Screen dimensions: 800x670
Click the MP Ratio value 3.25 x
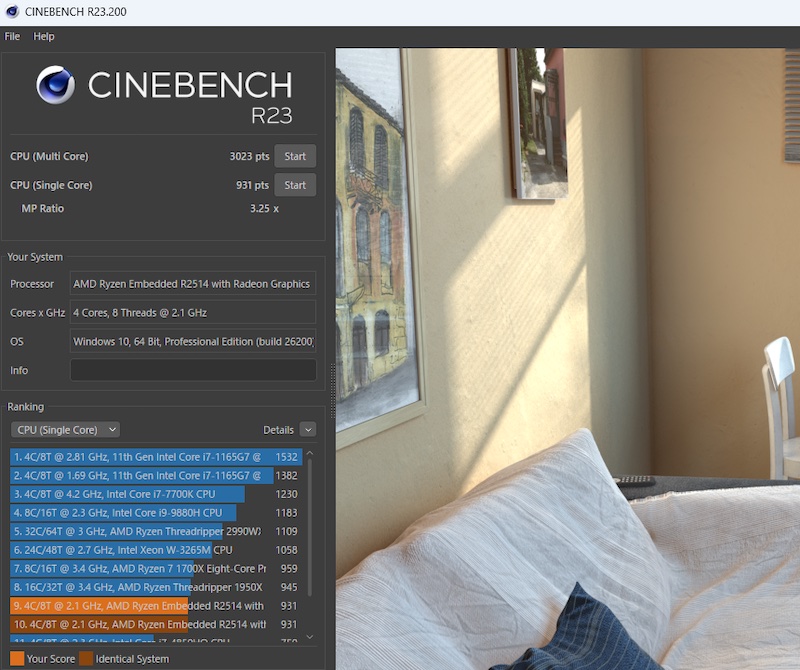264,208
